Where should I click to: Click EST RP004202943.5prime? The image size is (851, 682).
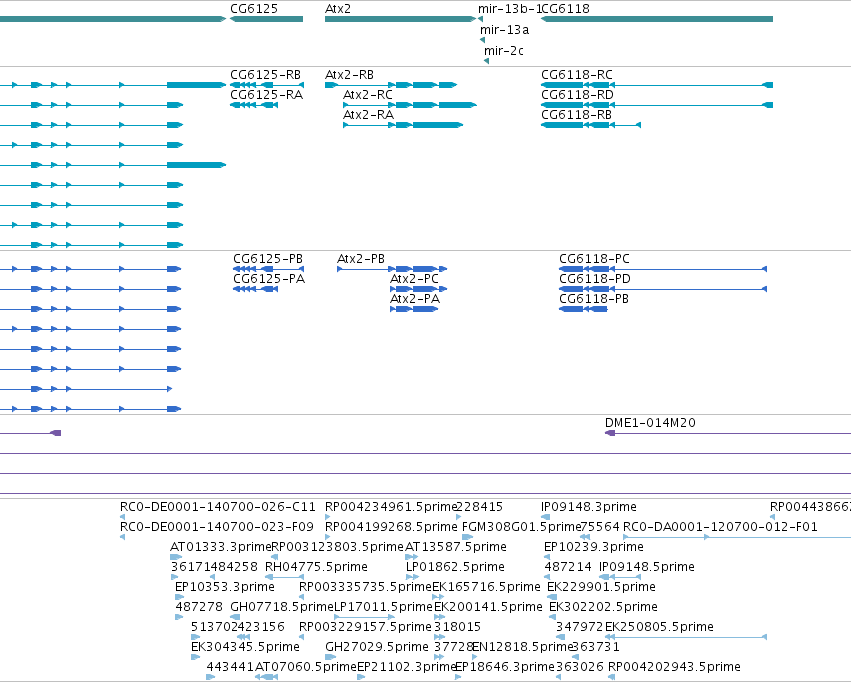(x=675, y=667)
